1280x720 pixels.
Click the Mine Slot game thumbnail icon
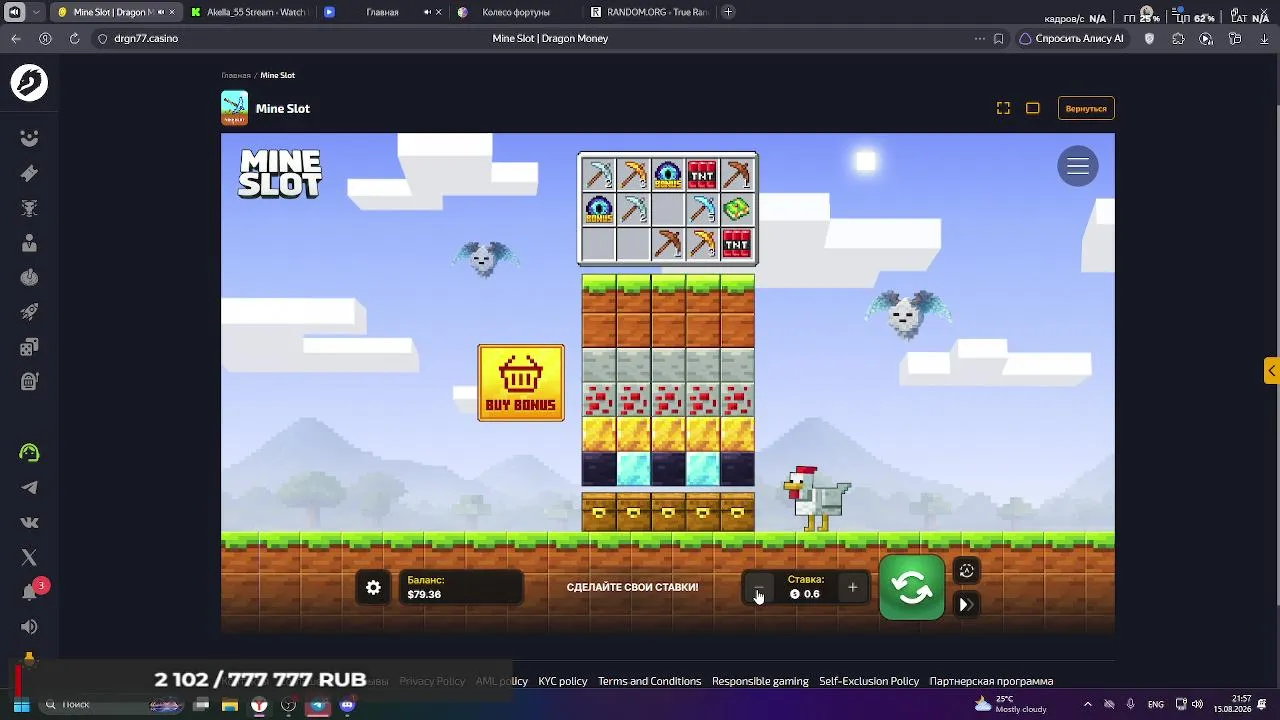[234, 108]
